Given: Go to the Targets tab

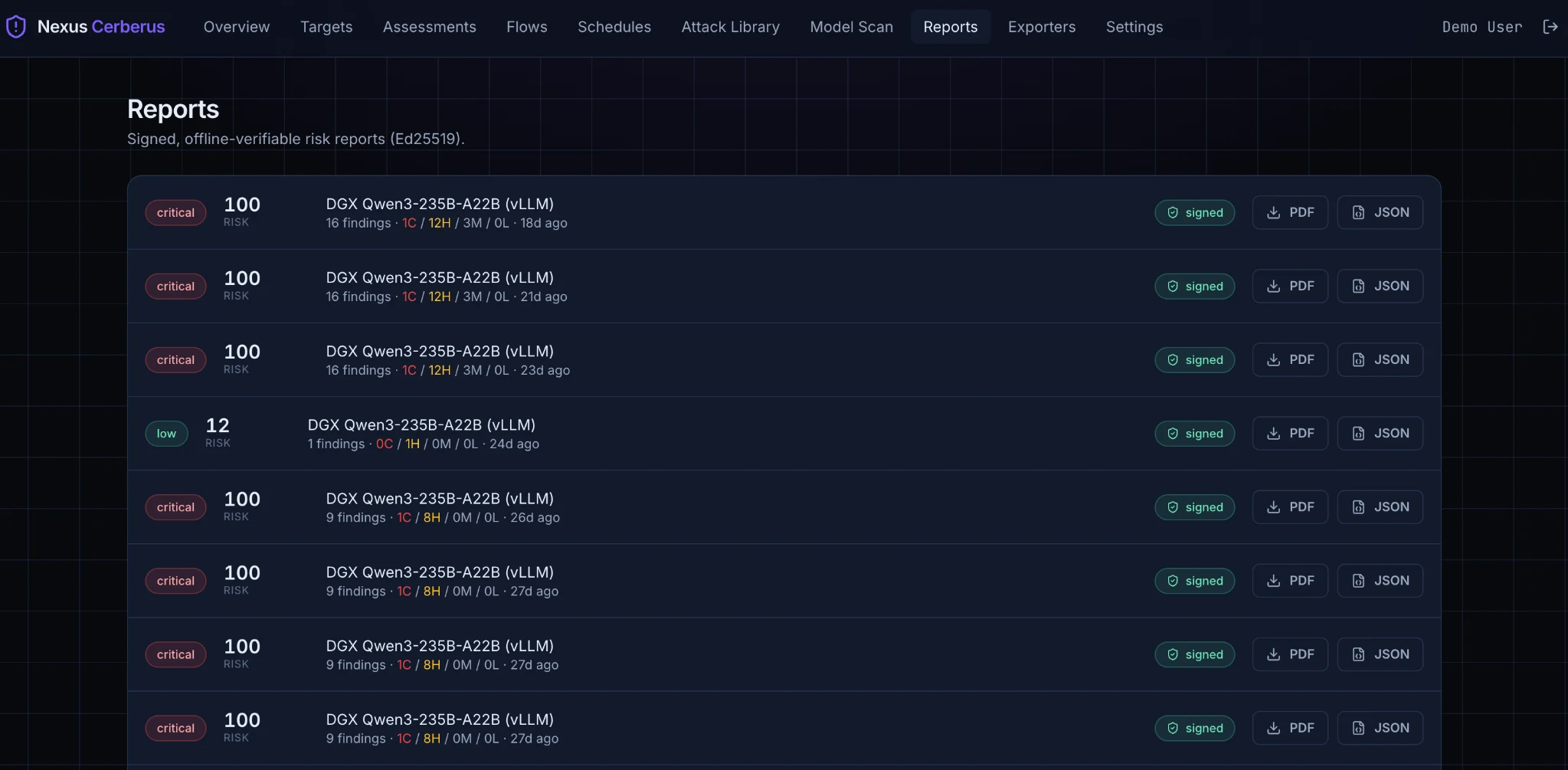Looking at the screenshot, I should pos(326,27).
